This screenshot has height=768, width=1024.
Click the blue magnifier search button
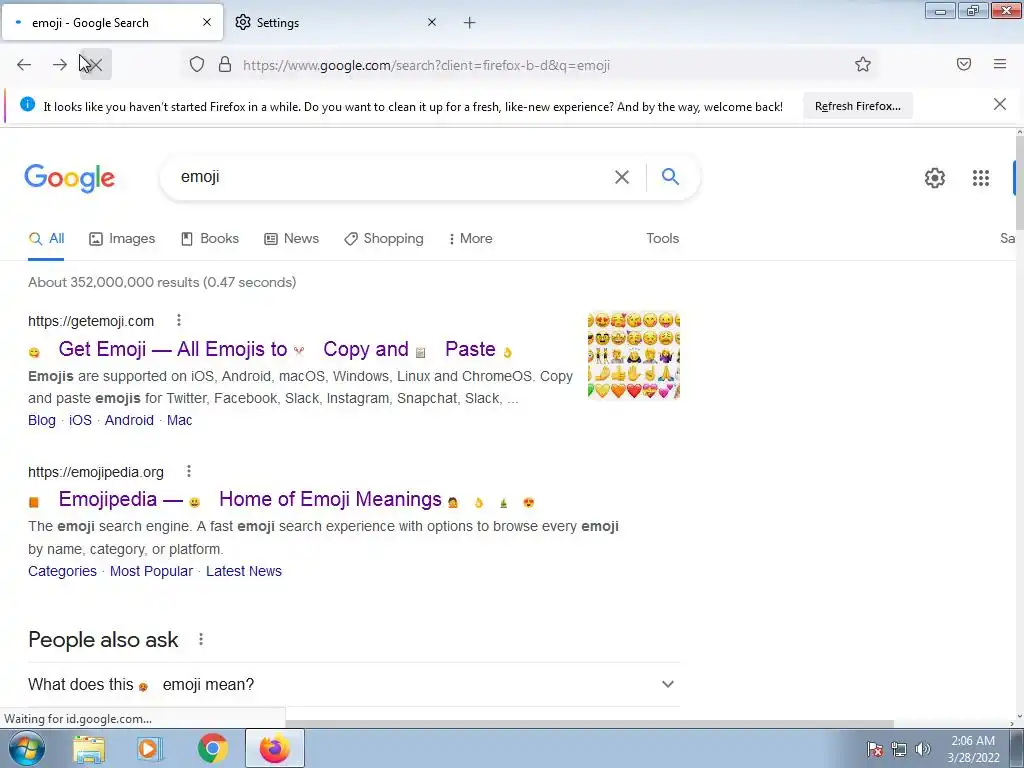(x=670, y=176)
